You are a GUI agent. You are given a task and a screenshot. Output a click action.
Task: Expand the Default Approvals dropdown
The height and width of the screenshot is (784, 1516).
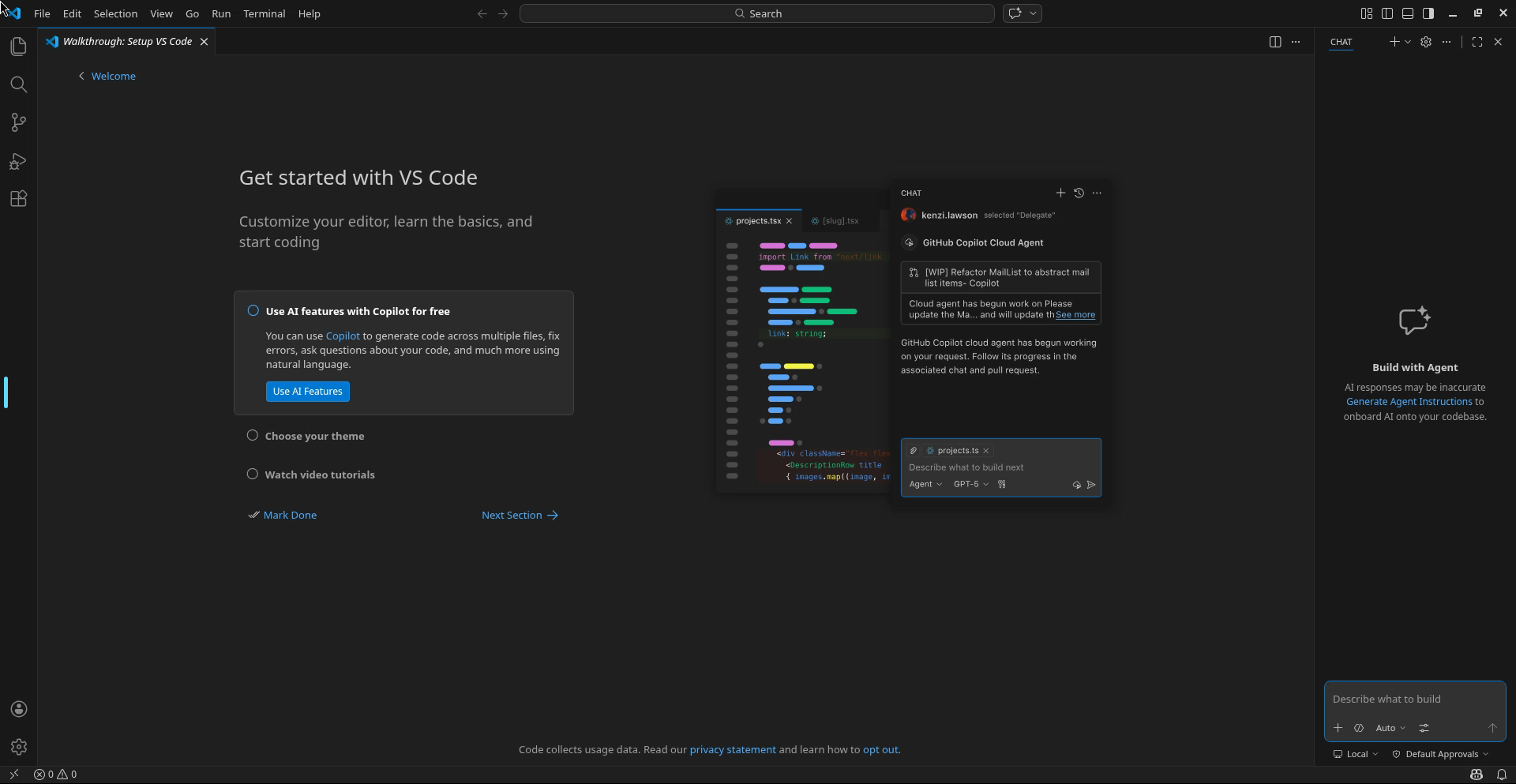click(x=1440, y=754)
